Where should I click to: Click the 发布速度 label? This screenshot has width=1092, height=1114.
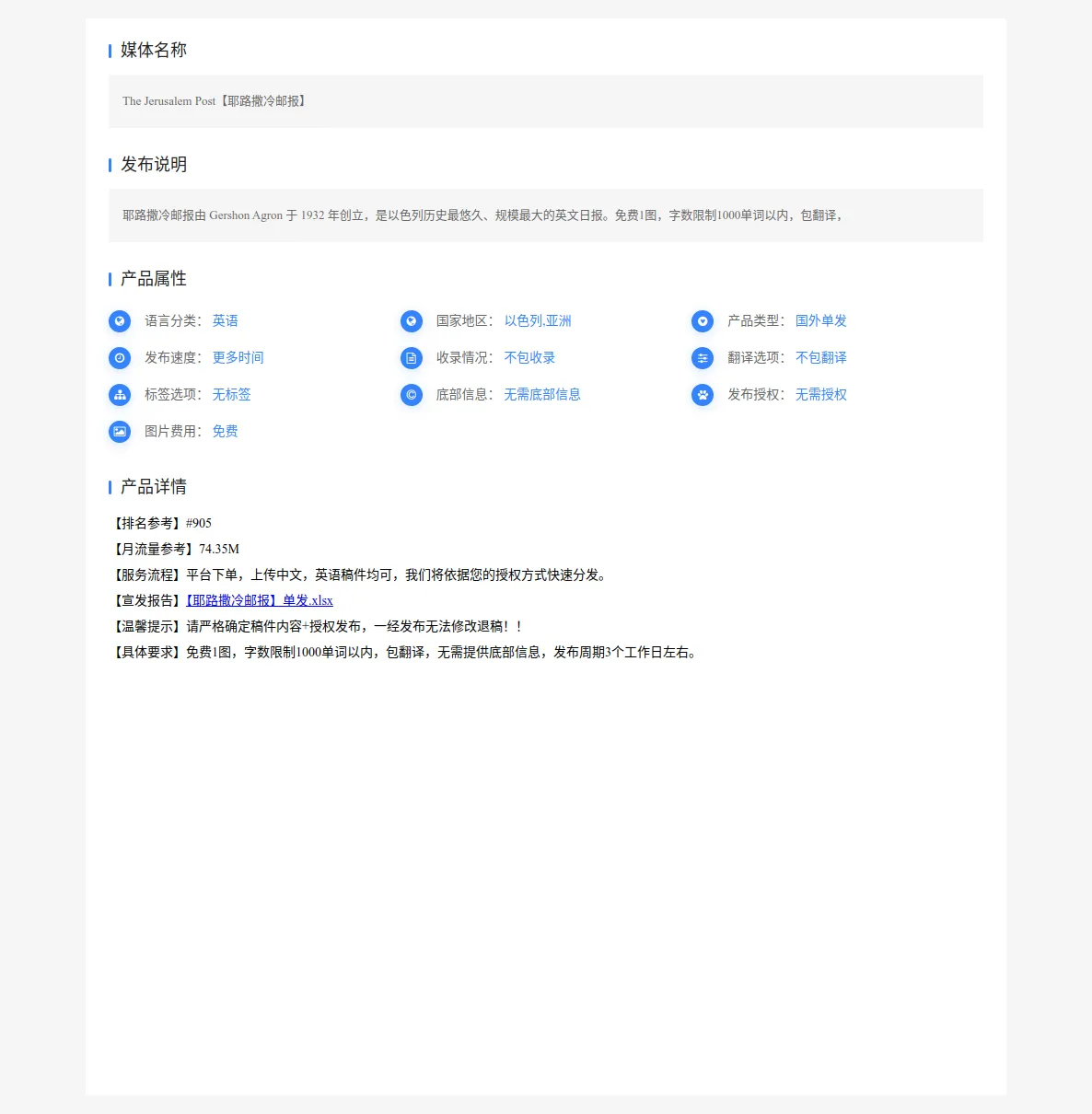(173, 357)
